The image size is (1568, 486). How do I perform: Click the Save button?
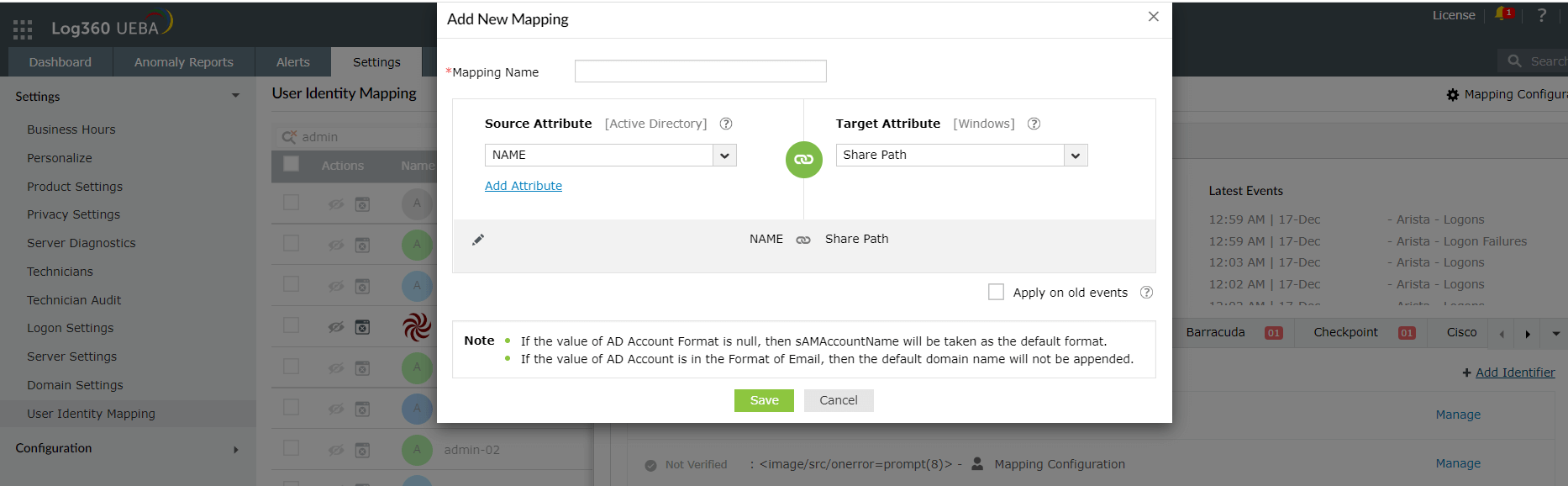pos(764,400)
